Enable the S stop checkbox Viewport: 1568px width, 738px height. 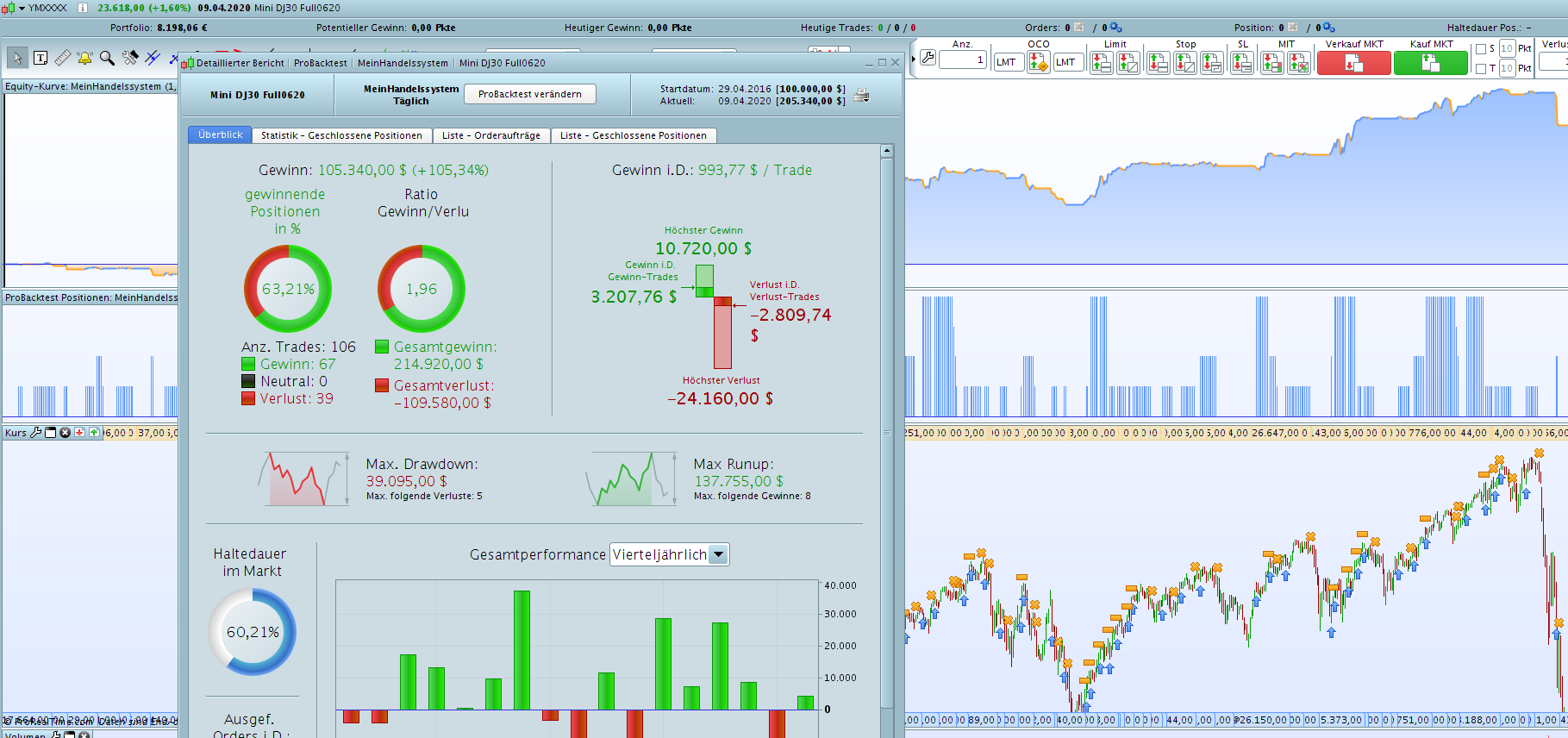(x=1481, y=49)
